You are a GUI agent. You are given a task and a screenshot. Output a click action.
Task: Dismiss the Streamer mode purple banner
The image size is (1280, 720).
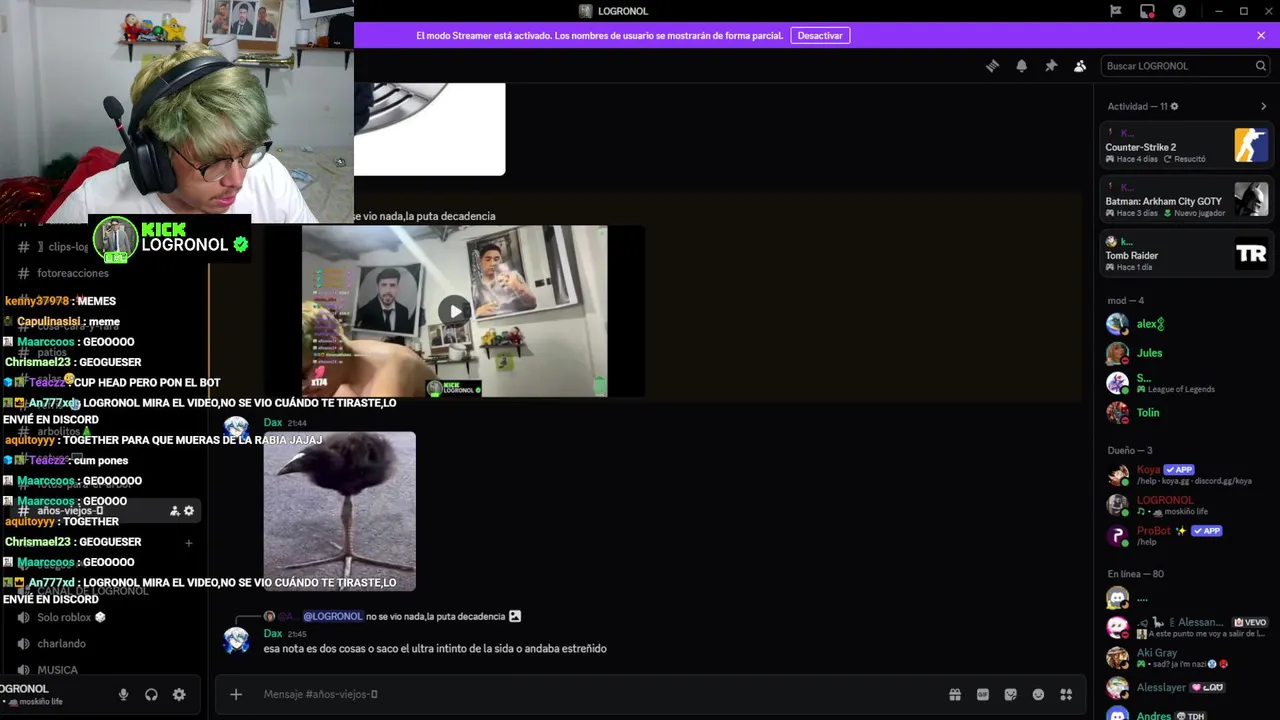(1261, 35)
